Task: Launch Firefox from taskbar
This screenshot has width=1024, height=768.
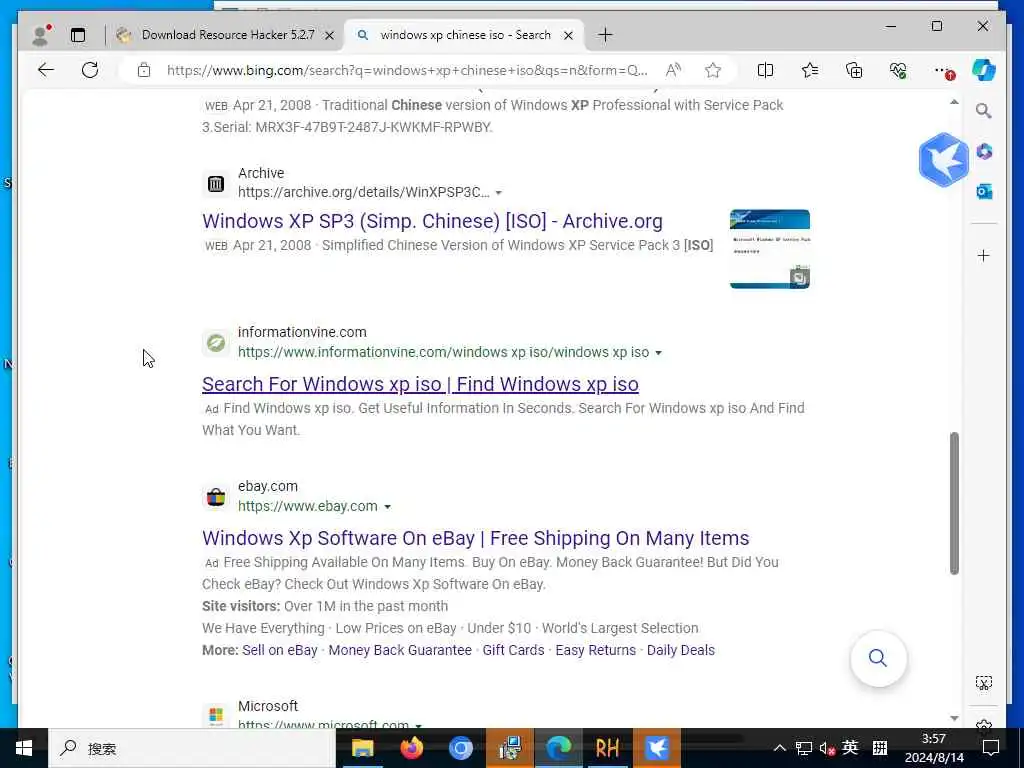Action: (411, 748)
